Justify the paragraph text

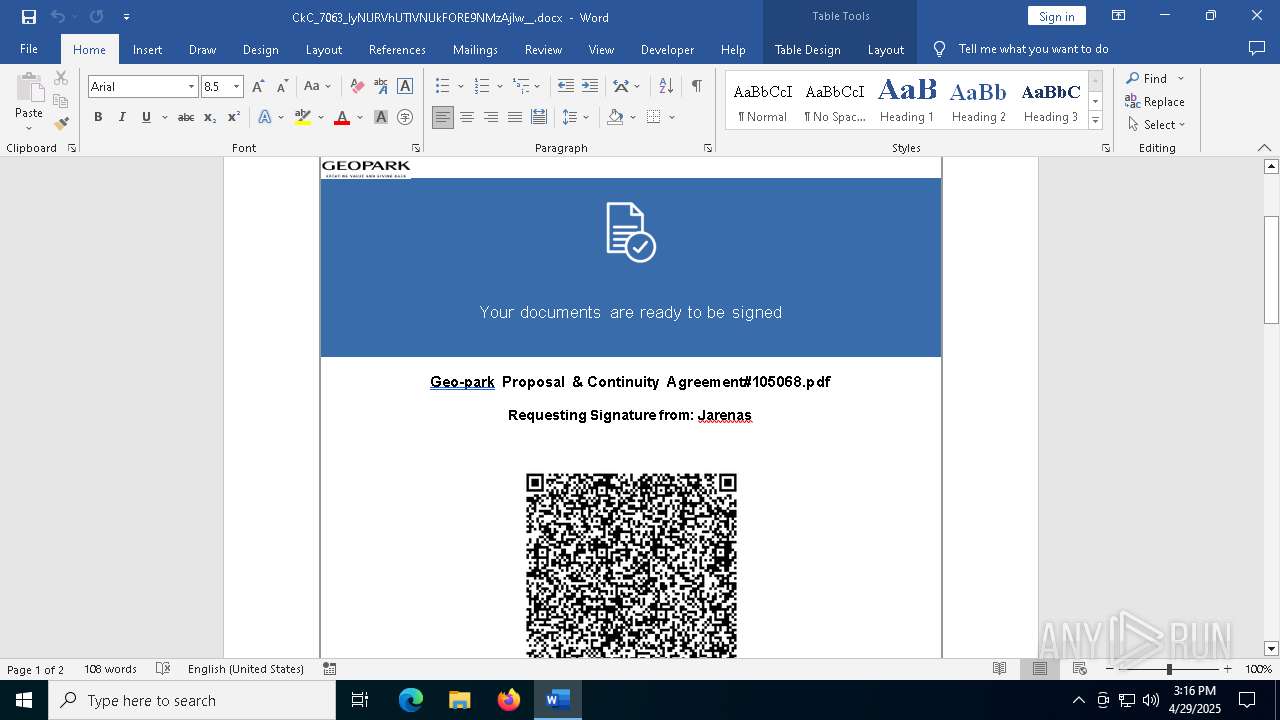[x=515, y=117]
